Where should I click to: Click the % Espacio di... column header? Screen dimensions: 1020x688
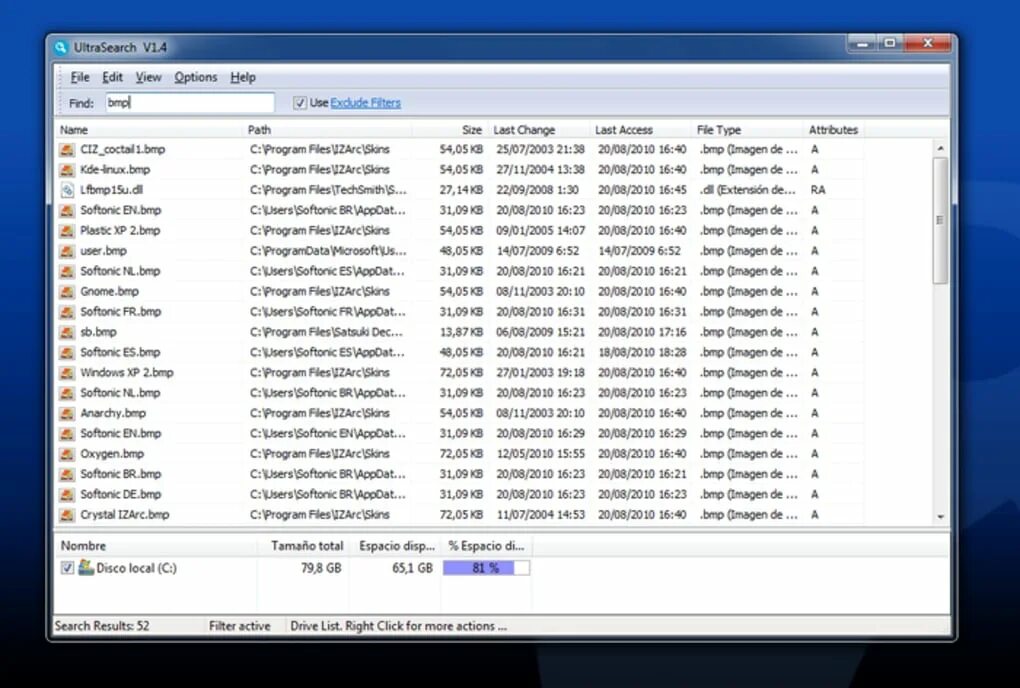tap(487, 546)
